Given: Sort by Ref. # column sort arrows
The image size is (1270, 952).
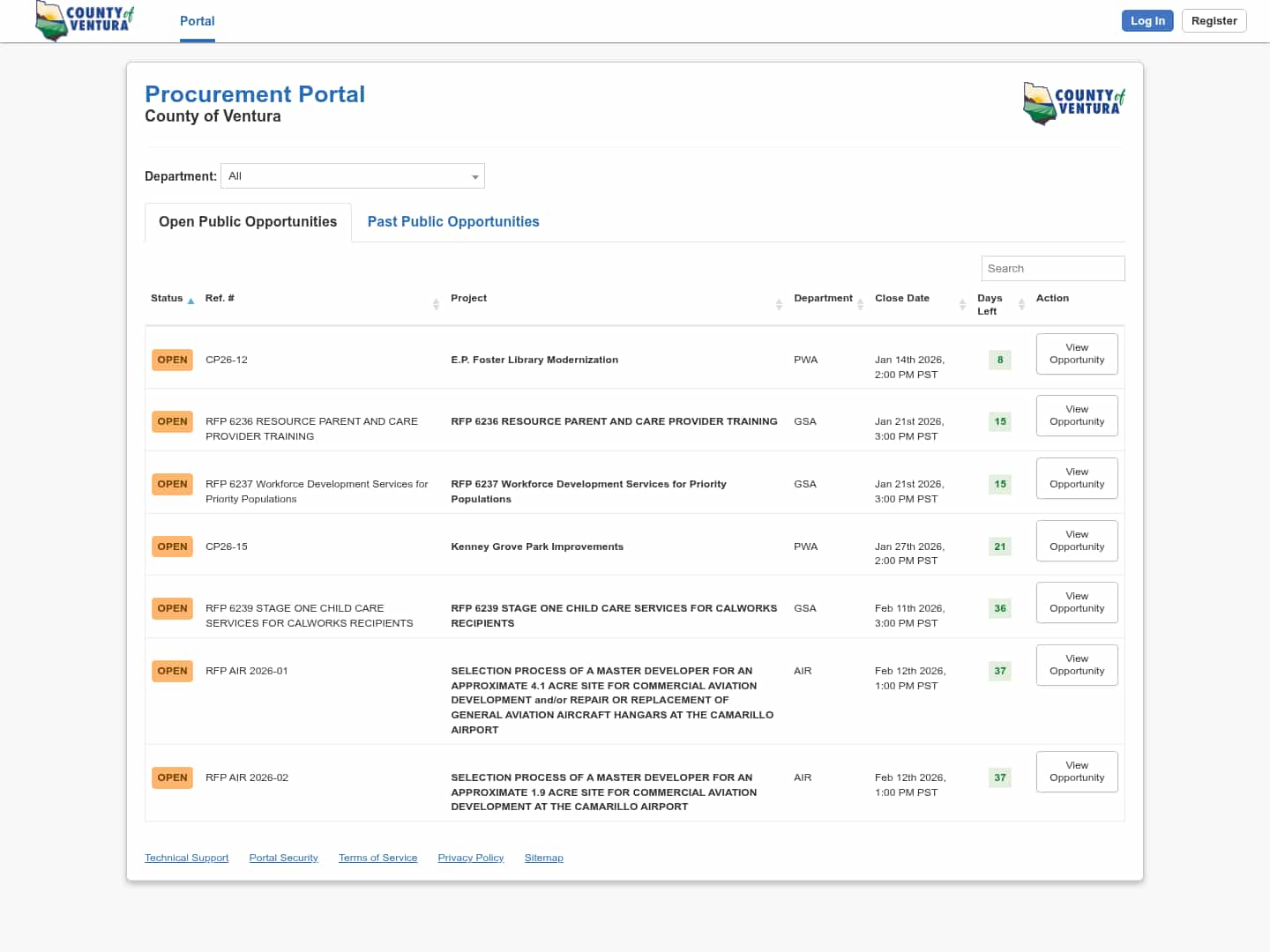Looking at the screenshot, I should tap(436, 304).
